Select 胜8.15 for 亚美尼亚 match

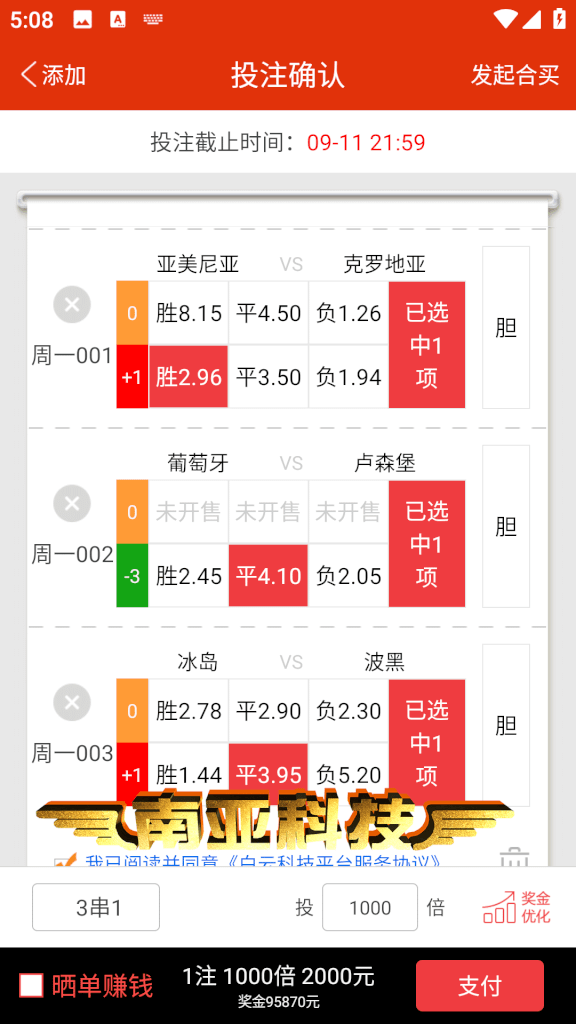pos(189,313)
